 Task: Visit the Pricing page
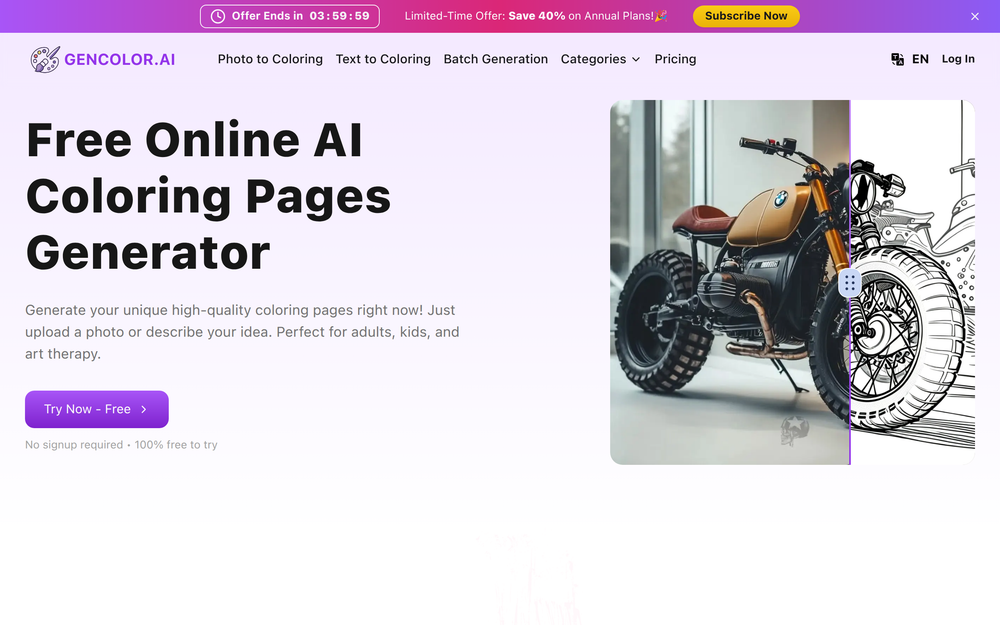675,59
